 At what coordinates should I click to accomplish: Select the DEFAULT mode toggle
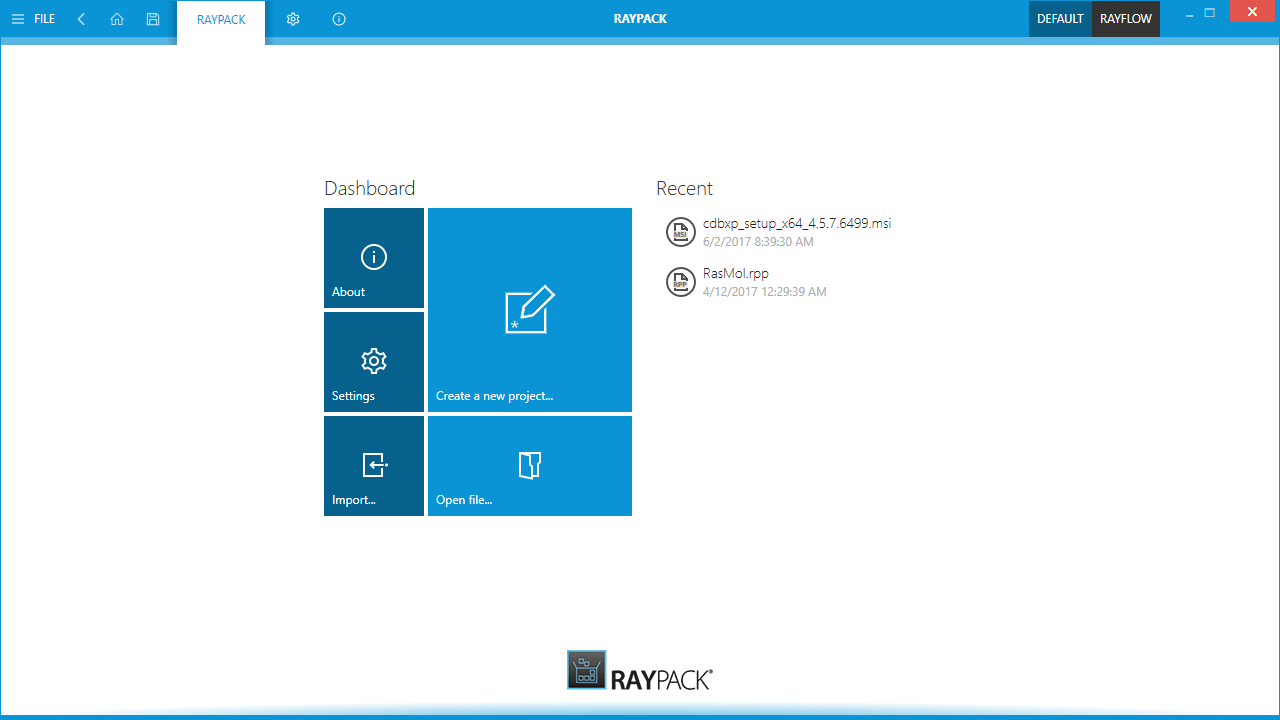(1060, 18)
